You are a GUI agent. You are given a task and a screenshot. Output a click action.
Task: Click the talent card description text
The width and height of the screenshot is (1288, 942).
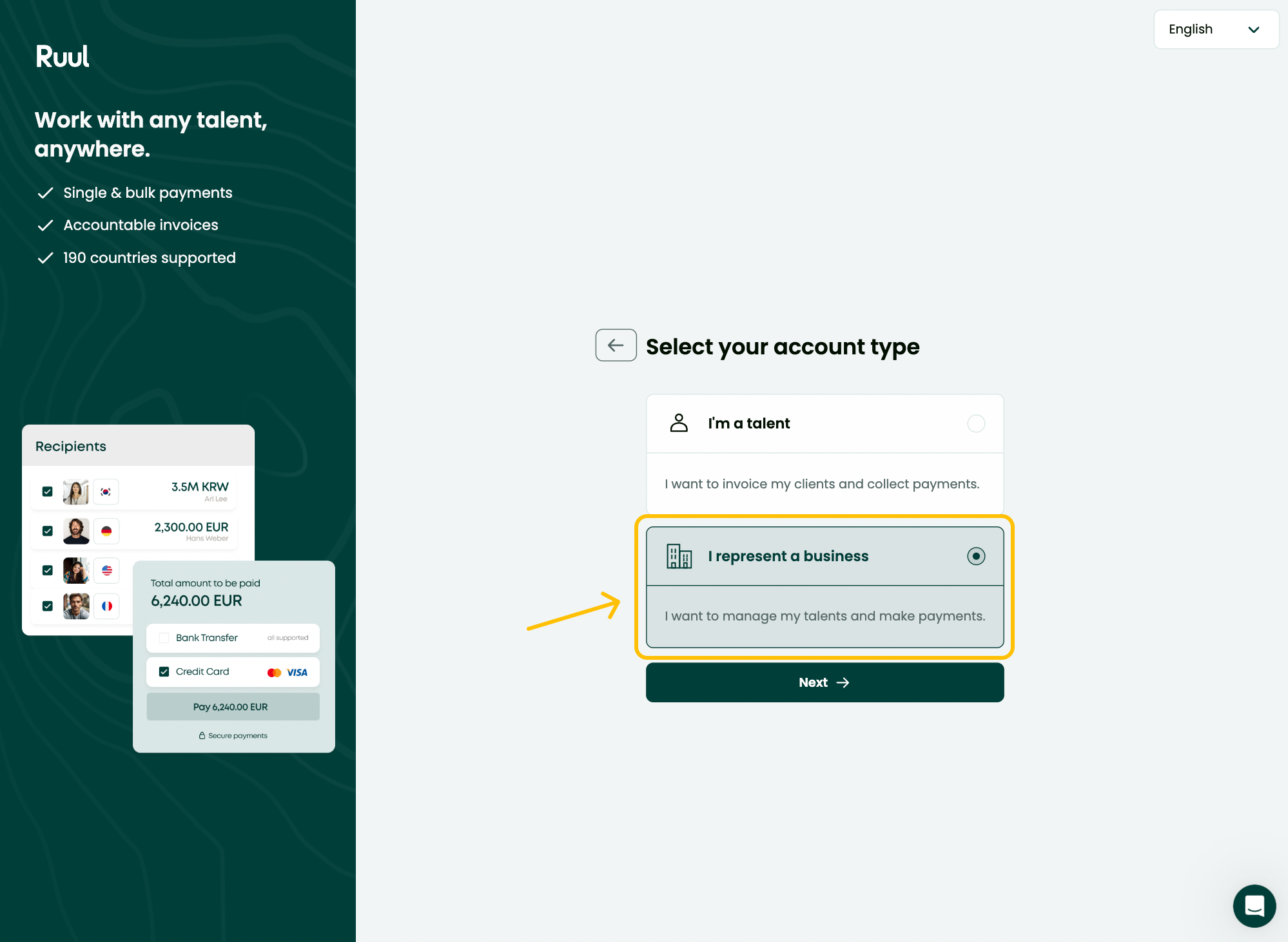coord(822,484)
